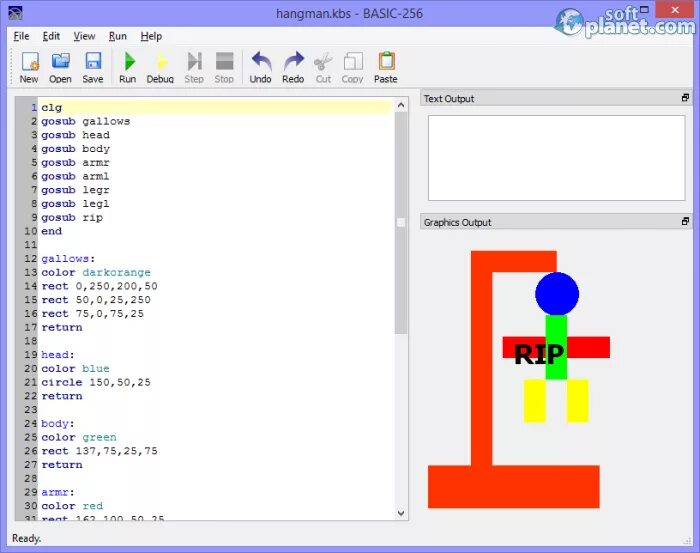This screenshot has width=700, height=553.
Task: Click the 'rect 137,75,25,75' line
Action: pyautogui.click(x=100, y=451)
